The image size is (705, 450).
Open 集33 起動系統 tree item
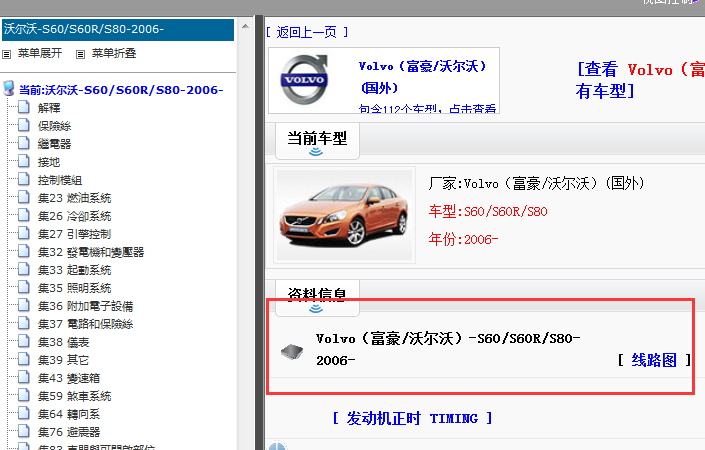75,270
